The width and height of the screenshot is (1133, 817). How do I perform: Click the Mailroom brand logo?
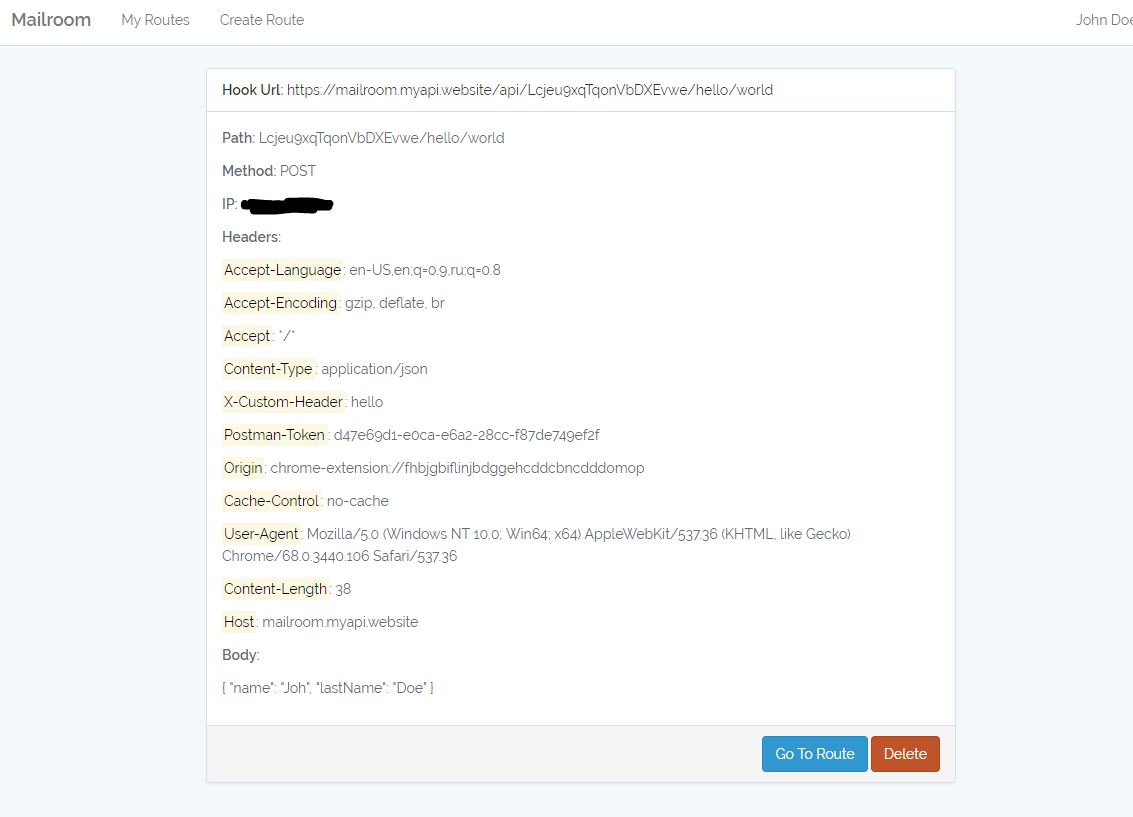point(50,19)
